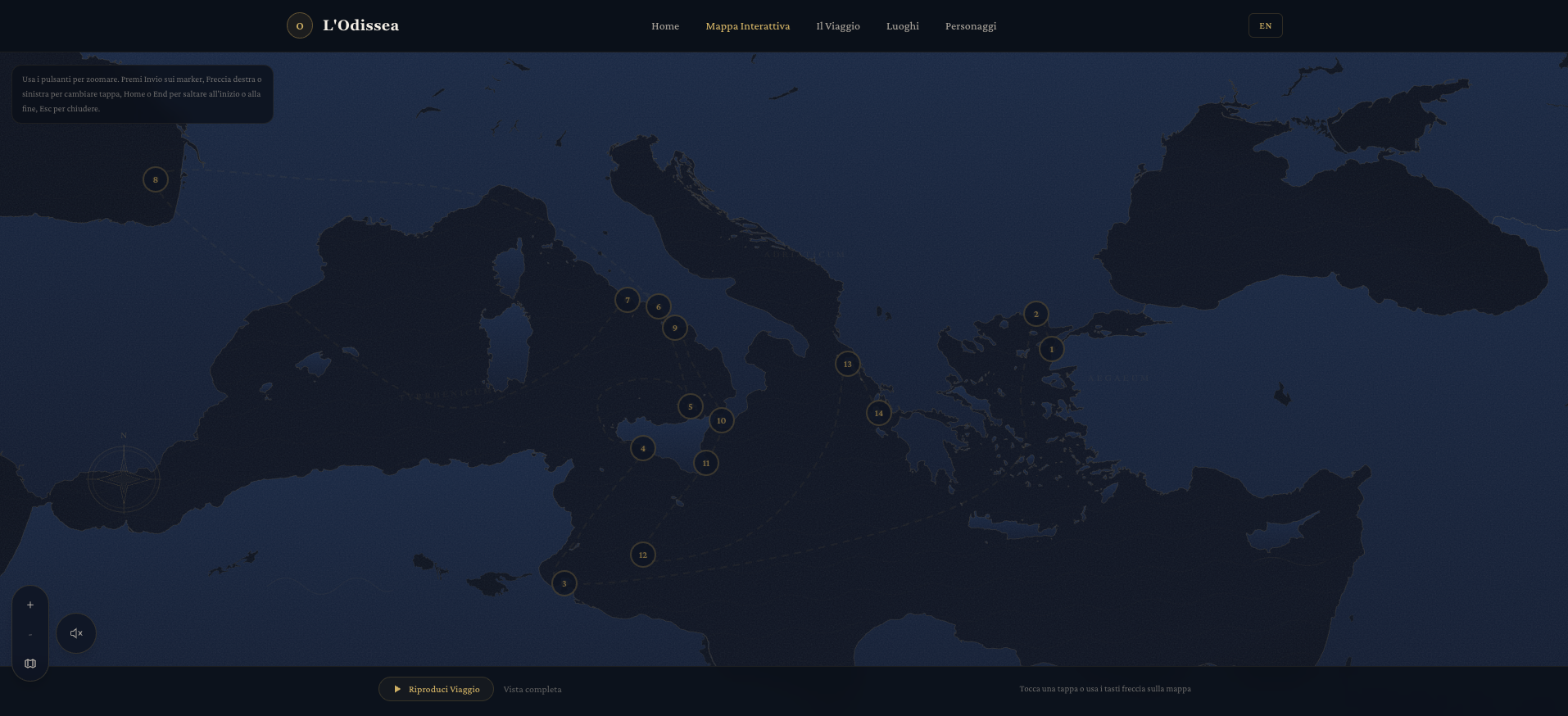1568x716 pixels.
Task: Click the compass rose on the map
Action: click(124, 478)
